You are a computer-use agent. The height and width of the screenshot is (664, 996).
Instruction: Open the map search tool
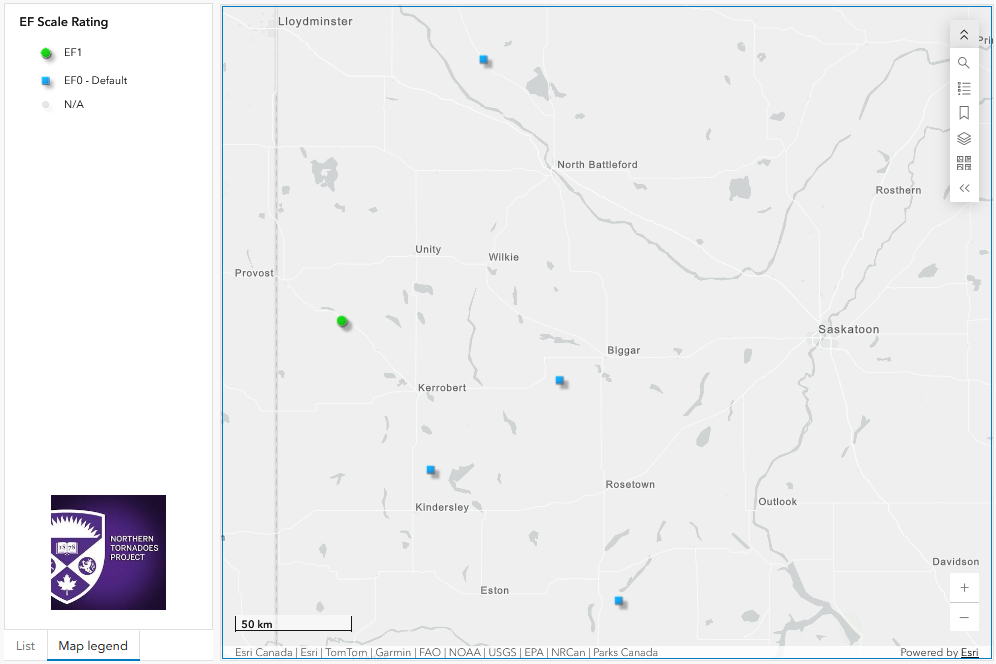click(964, 62)
